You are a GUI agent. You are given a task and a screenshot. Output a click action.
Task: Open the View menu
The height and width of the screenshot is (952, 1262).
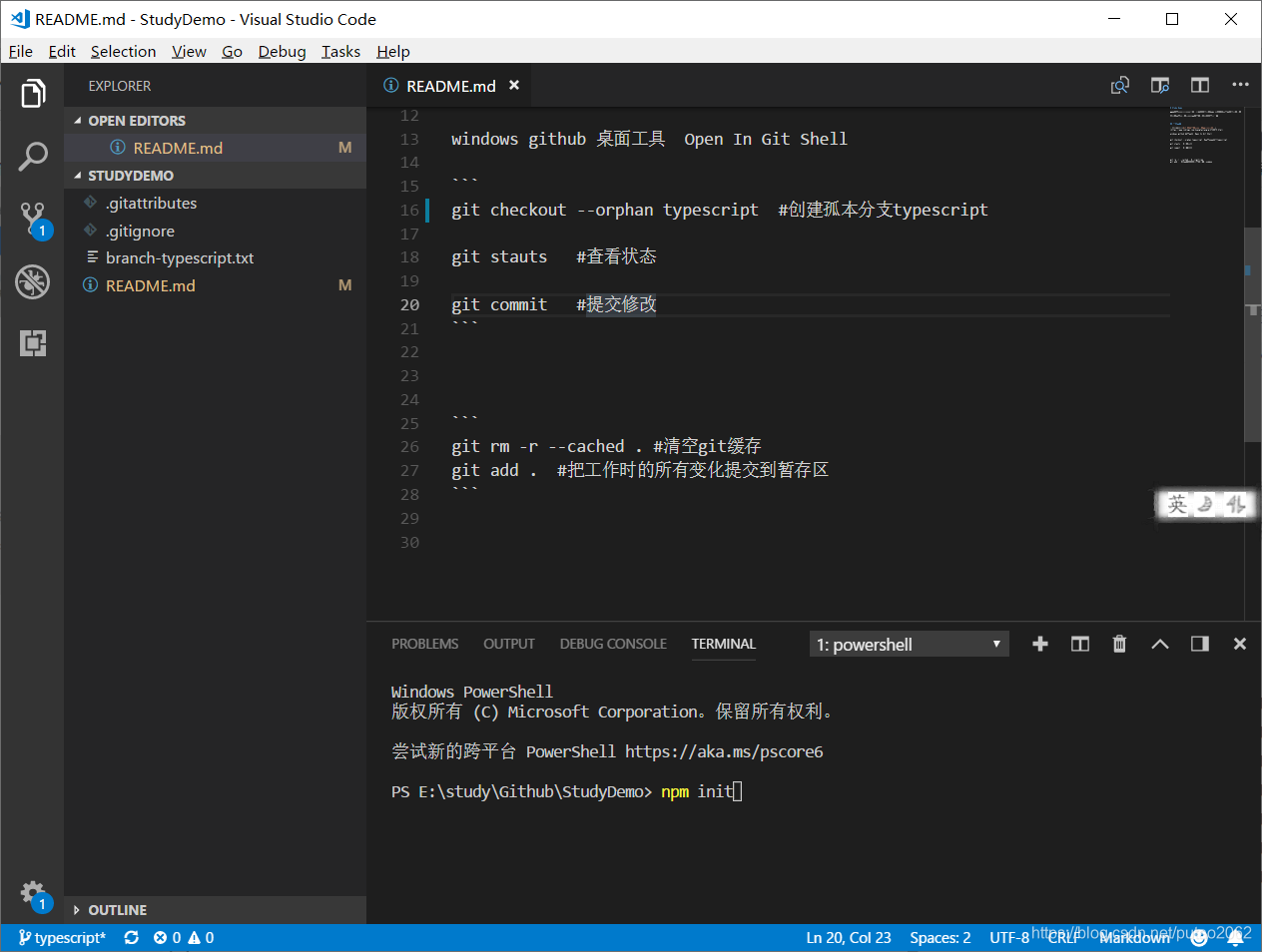(189, 51)
